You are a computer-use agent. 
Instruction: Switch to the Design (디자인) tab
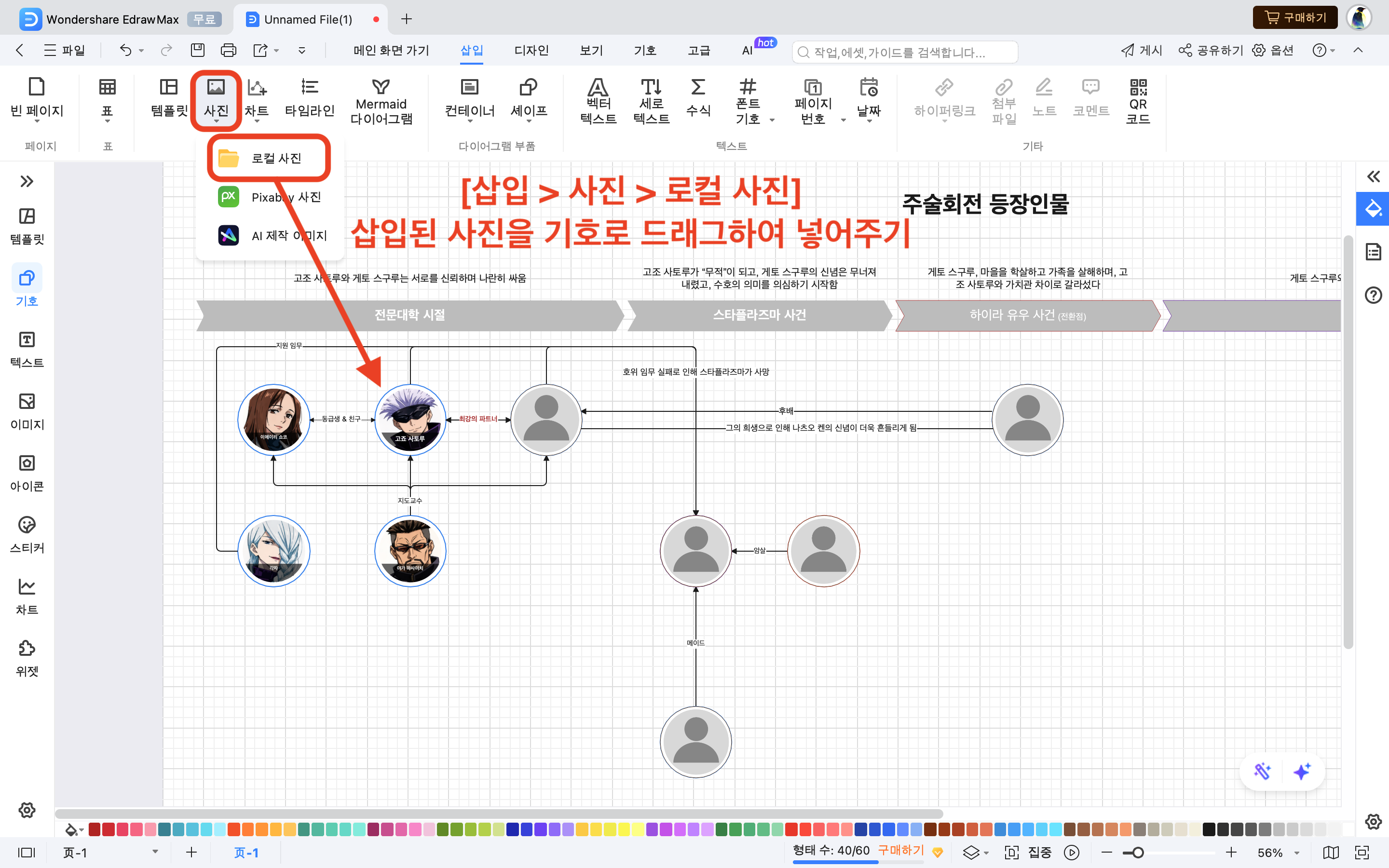click(x=531, y=51)
